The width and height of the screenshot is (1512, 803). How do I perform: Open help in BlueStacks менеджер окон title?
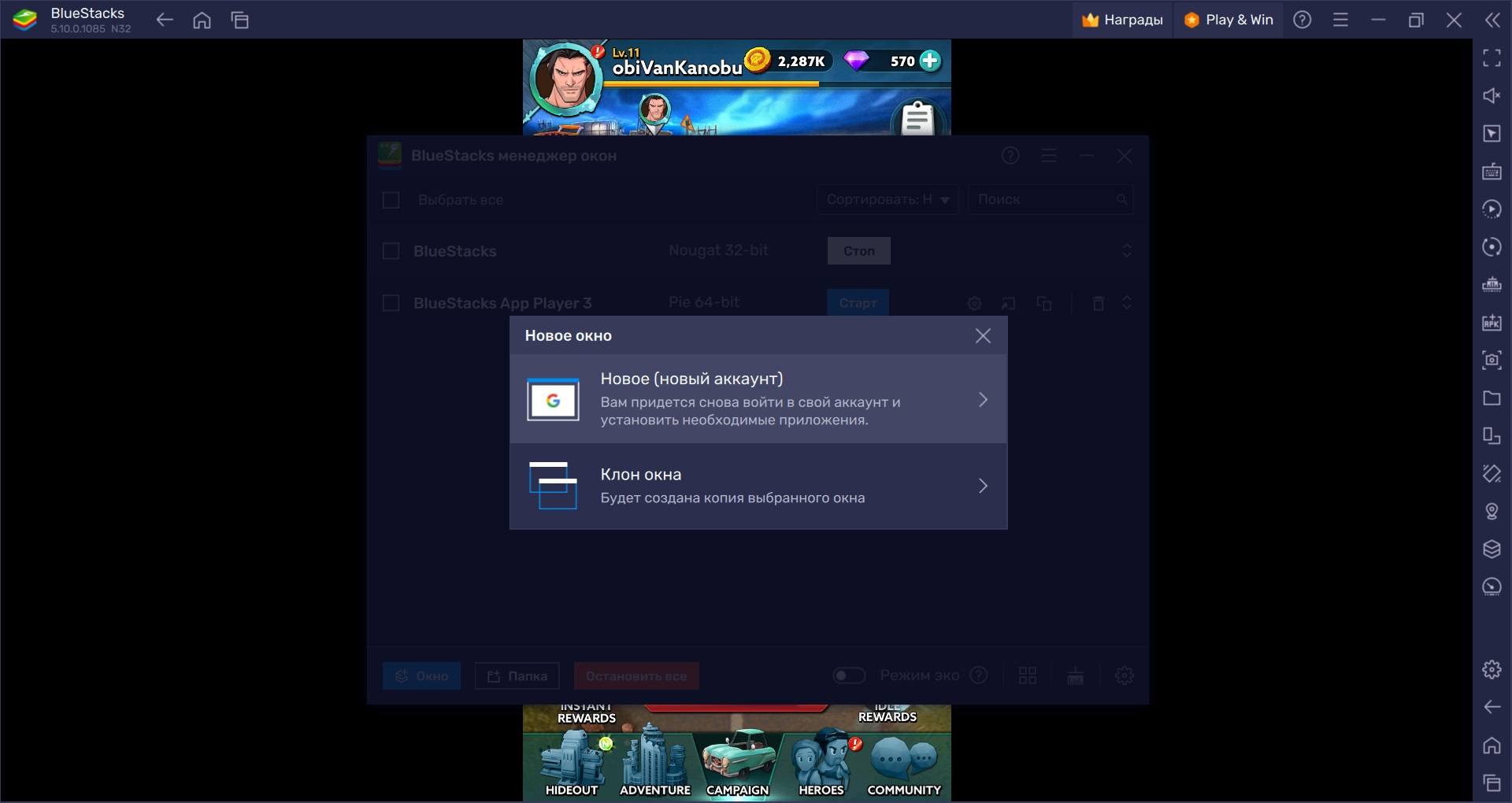tap(1010, 156)
